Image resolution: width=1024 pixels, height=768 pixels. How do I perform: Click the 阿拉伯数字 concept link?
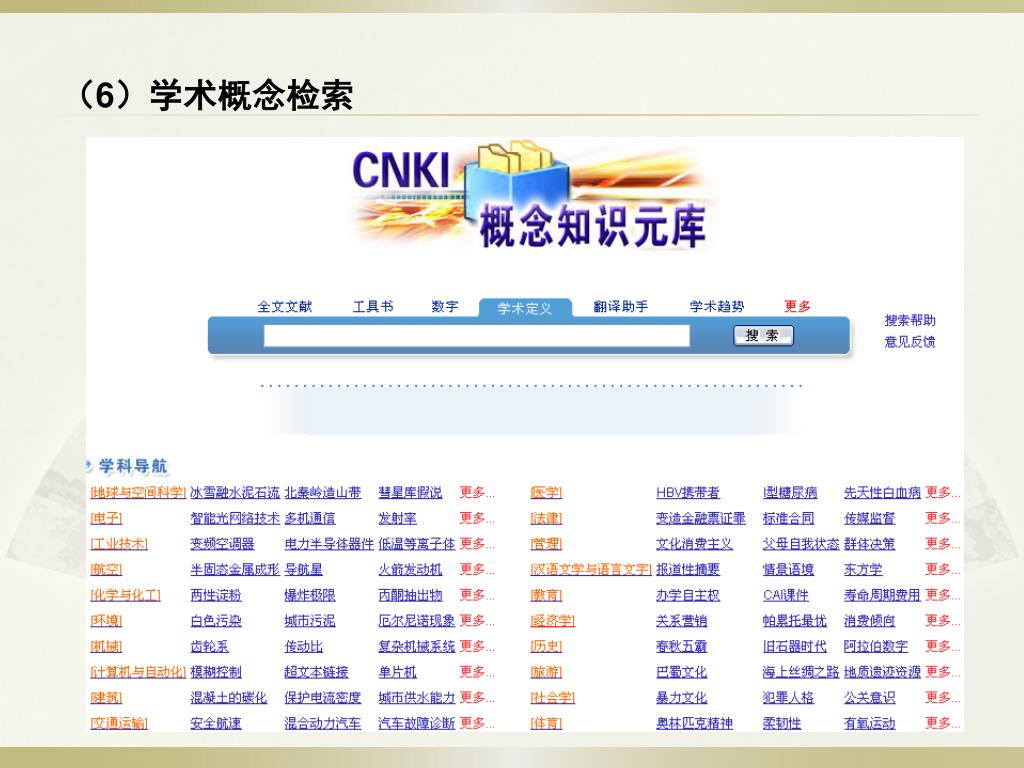point(875,647)
